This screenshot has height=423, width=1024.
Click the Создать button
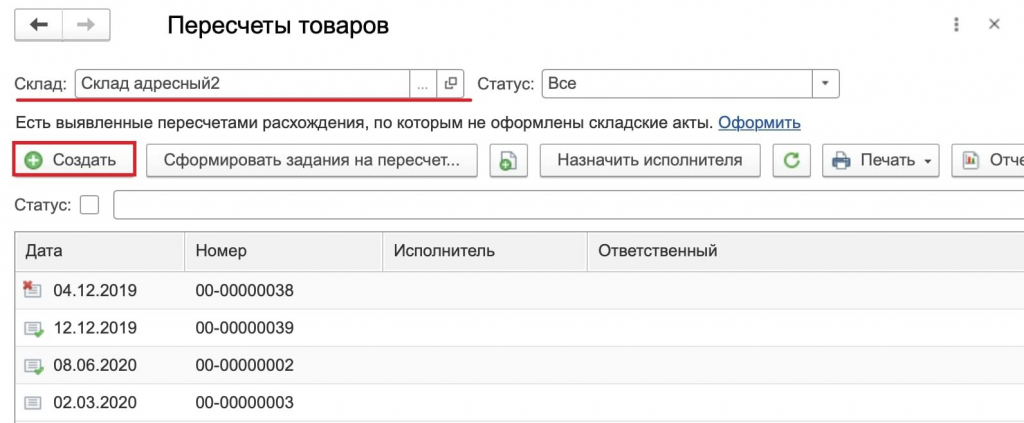pyautogui.click(x=74, y=161)
